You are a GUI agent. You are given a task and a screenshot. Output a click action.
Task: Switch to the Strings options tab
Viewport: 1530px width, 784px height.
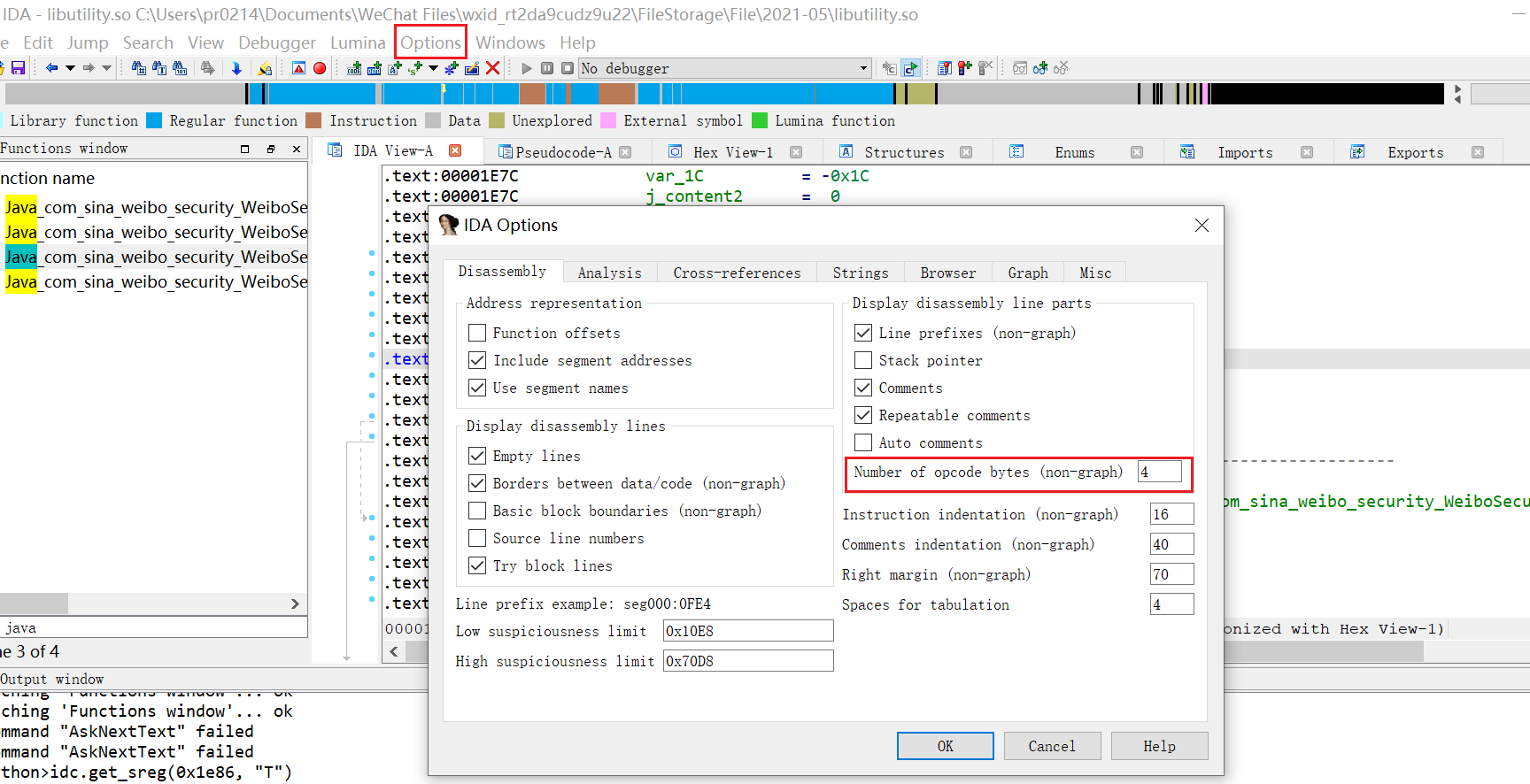[x=861, y=273]
